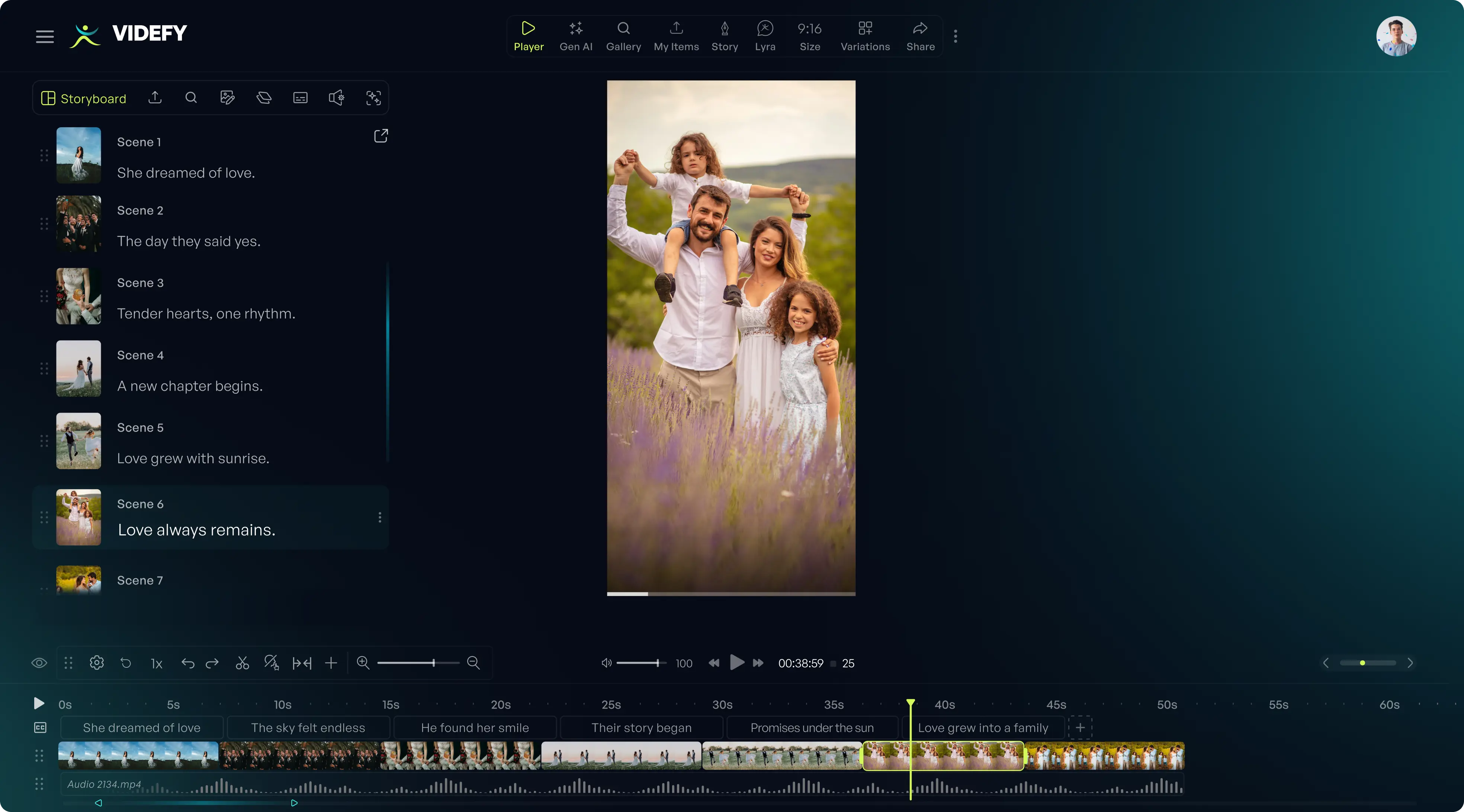Zoom out on the timeline
Viewport: 1464px width, 812px height.
click(x=473, y=663)
